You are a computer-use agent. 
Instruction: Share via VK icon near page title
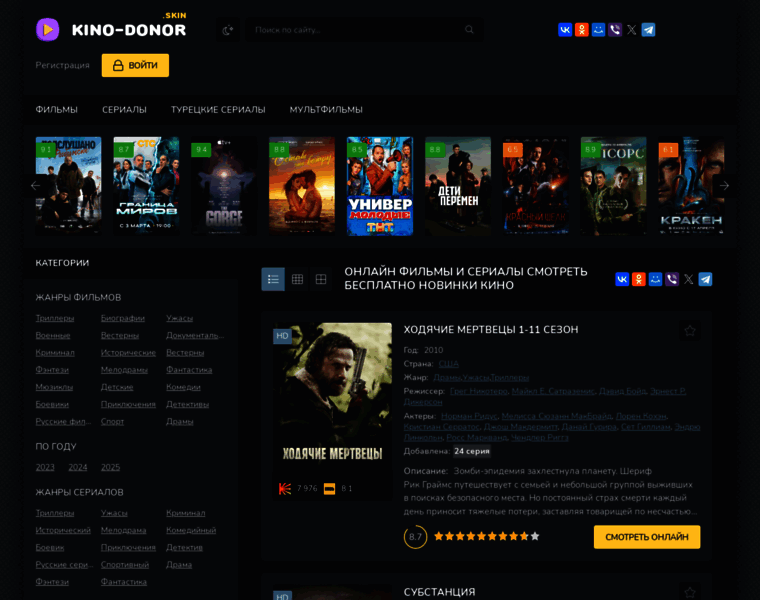[x=622, y=279]
